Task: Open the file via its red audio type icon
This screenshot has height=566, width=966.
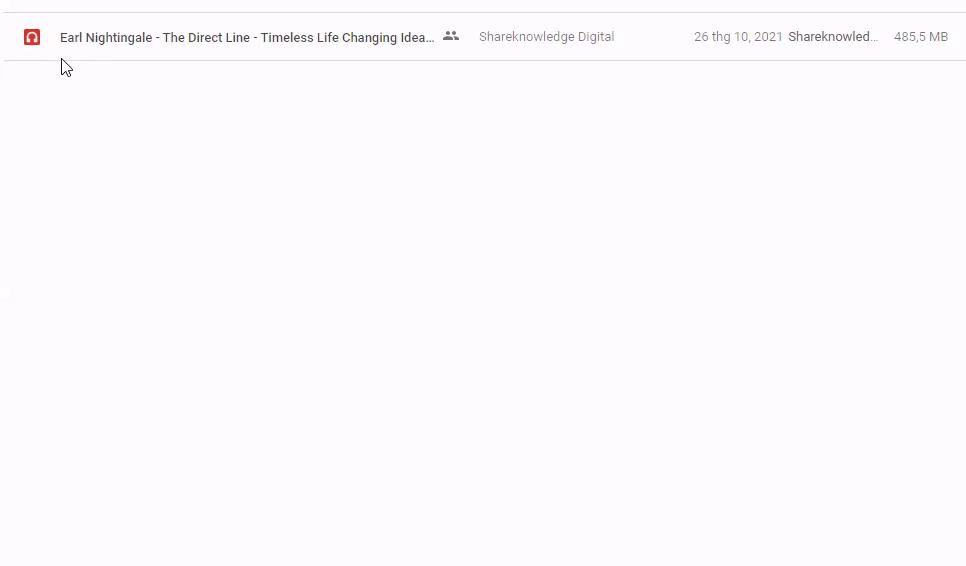Action: coord(32,37)
